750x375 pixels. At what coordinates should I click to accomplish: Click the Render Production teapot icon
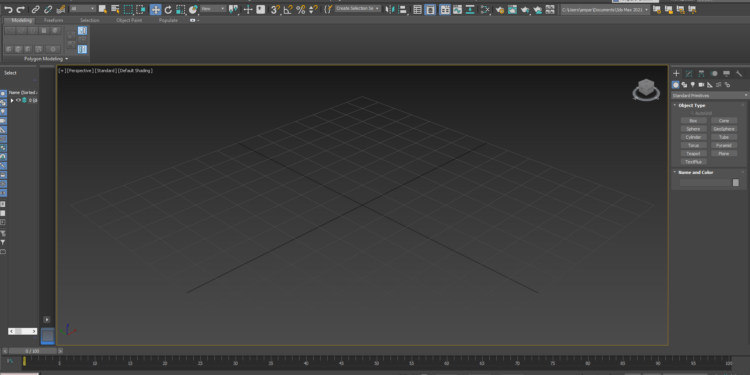click(525, 9)
